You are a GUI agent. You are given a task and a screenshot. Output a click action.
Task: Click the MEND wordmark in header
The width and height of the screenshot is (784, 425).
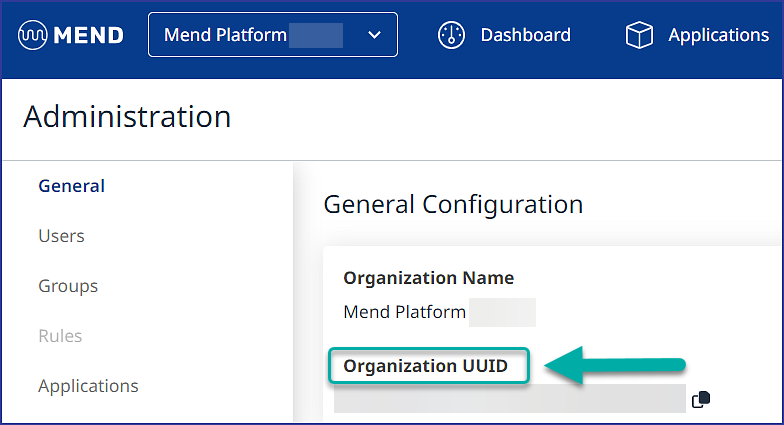(x=89, y=35)
